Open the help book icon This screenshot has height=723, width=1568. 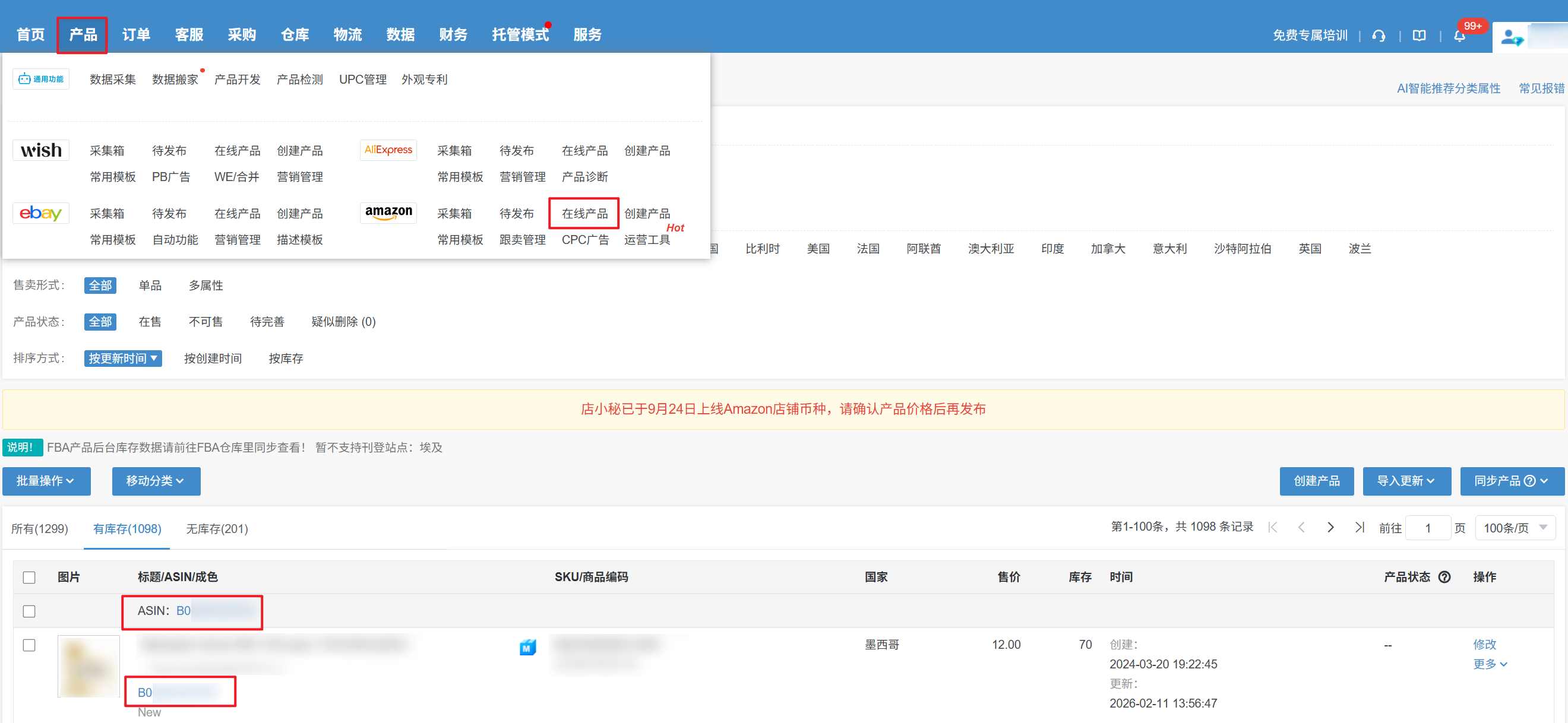pos(1419,36)
